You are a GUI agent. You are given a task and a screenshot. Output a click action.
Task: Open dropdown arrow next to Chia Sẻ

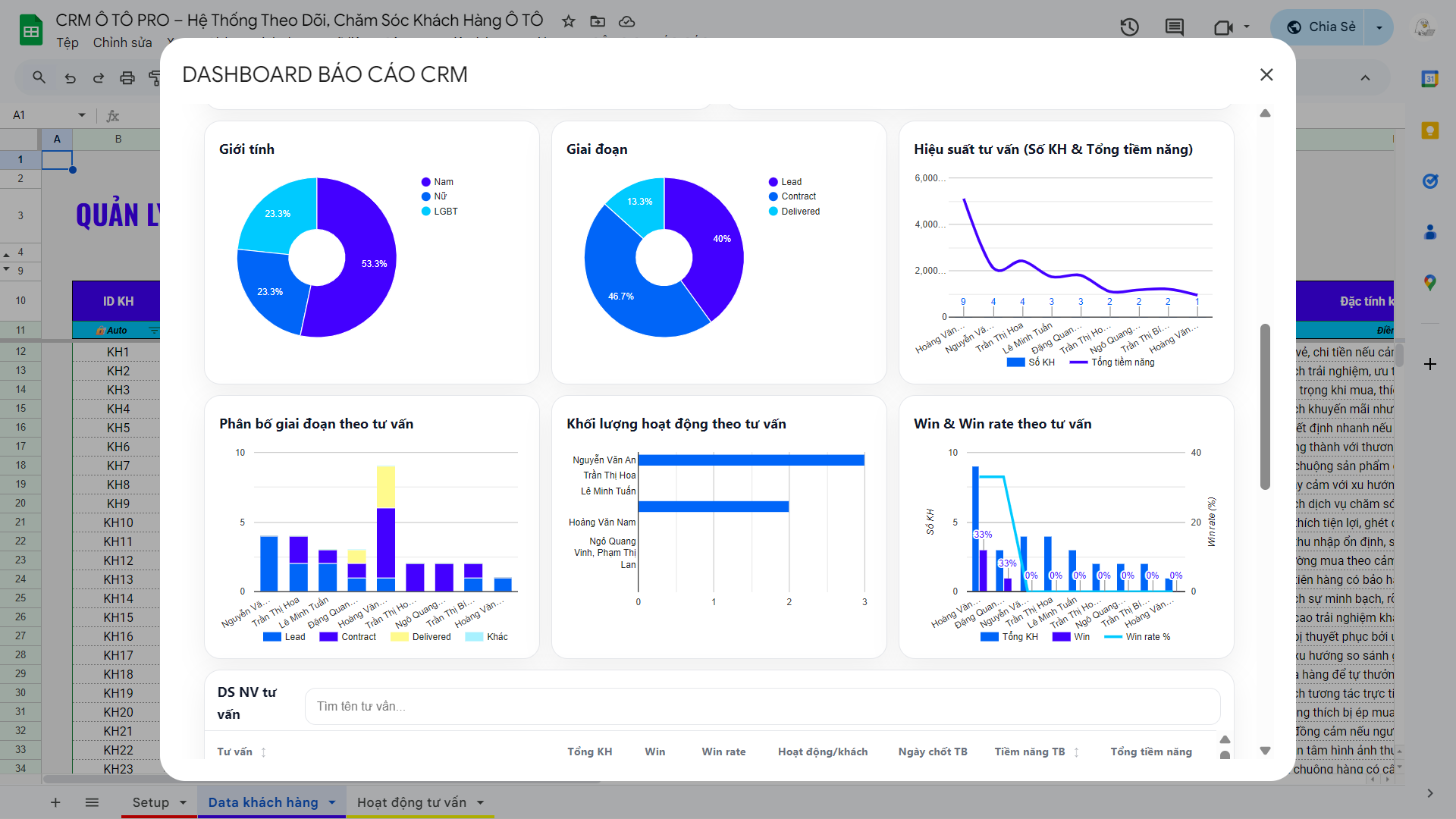pyautogui.click(x=1379, y=27)
